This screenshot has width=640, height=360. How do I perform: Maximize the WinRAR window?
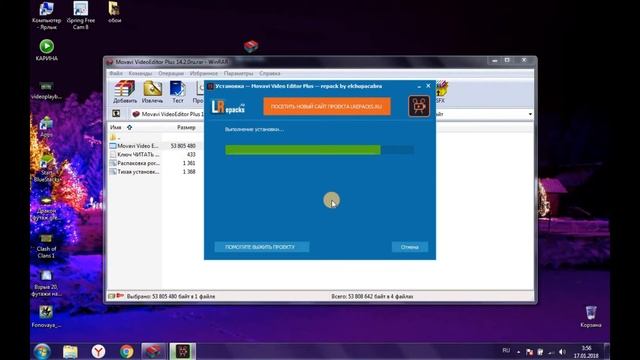pyautogui.click(x=507, y=60)
